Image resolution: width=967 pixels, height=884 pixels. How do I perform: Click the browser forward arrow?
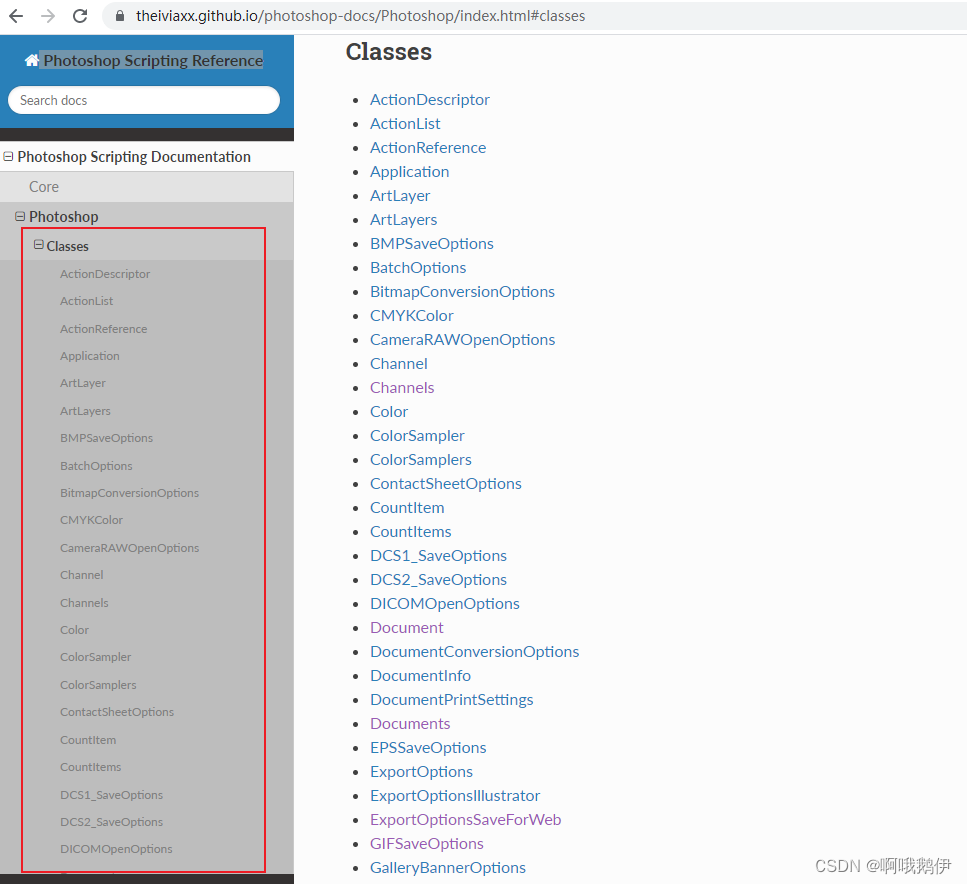[x=48, y=16]
